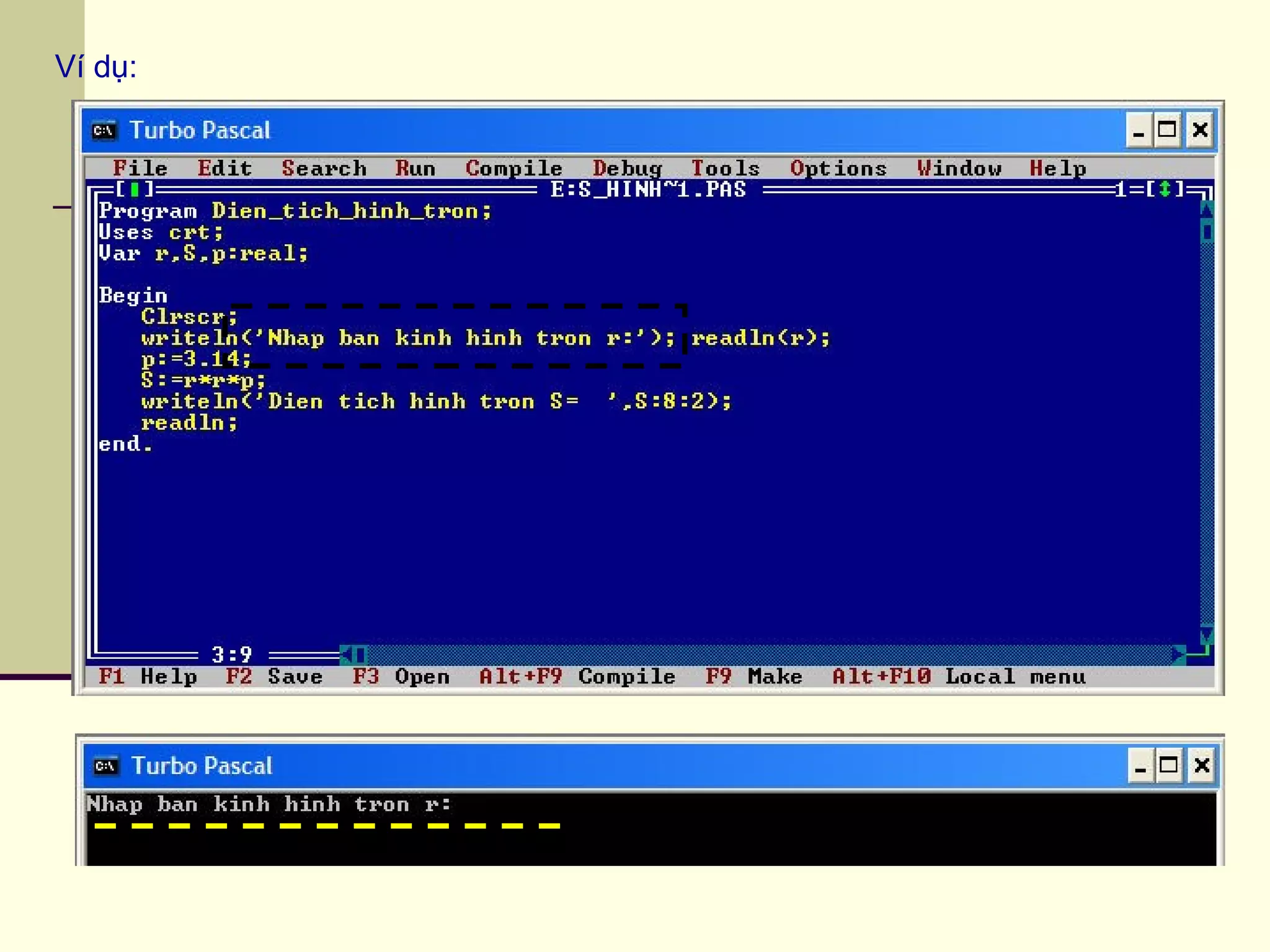
Task: Click top Turbo Pascal window system icon
Action: (104, 131)
